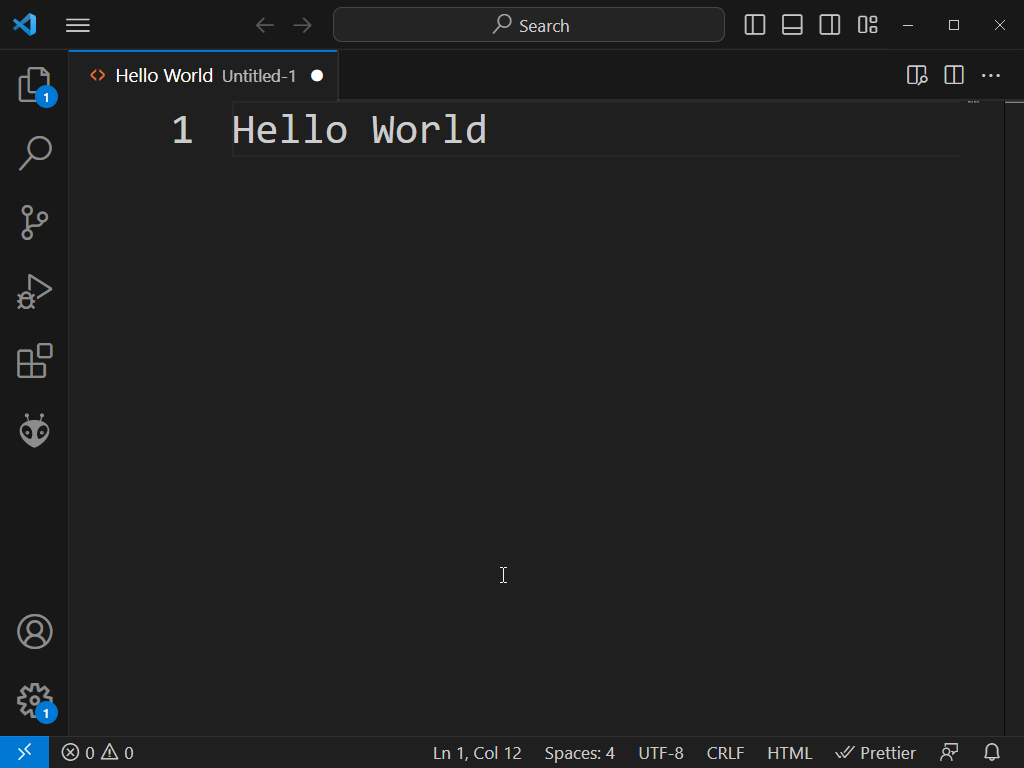Click the unsaved dot on Untitled-1 tab
Image resolution: width=1024 pixels, height=768 pixels.
tap(317, 76)
